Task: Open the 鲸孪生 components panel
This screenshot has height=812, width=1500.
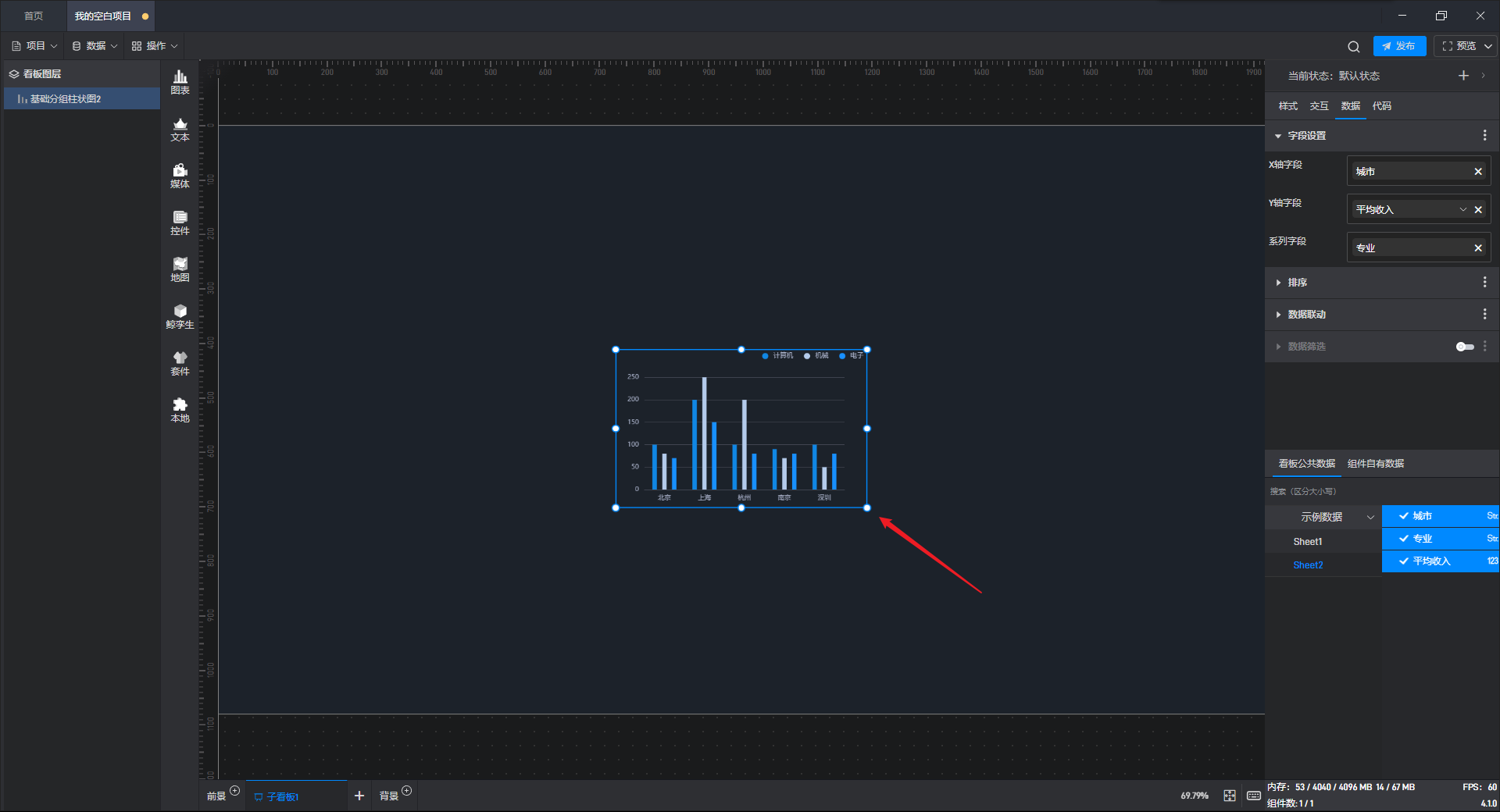Action: click(180, 316)
